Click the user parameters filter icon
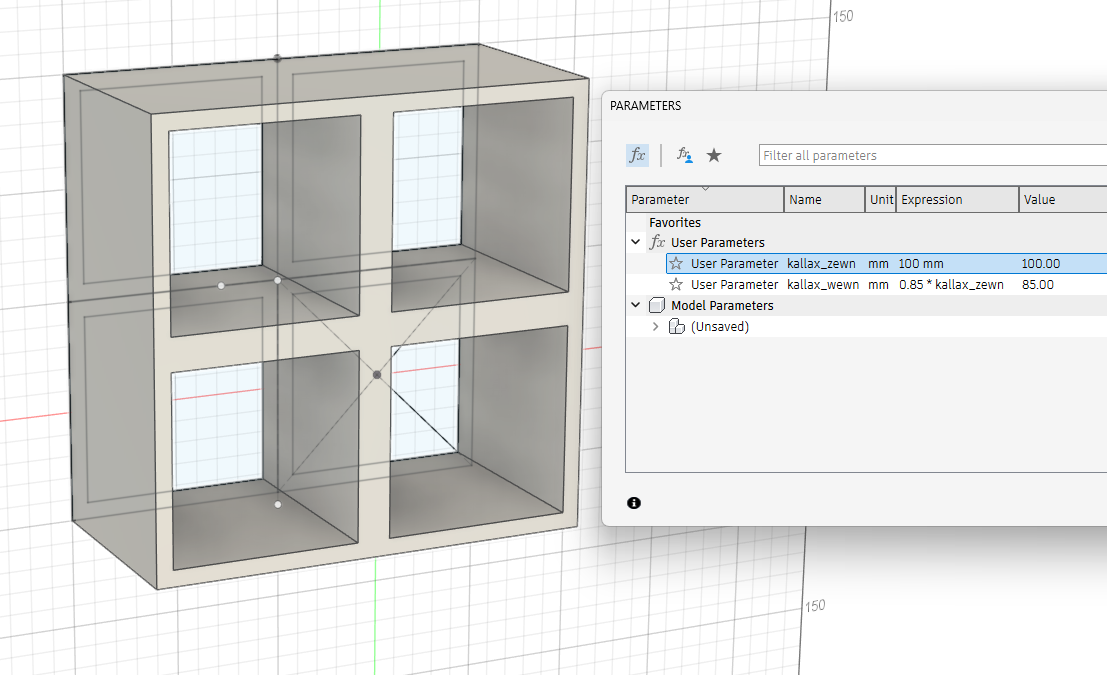1107x675 pixels. point(685,155)
